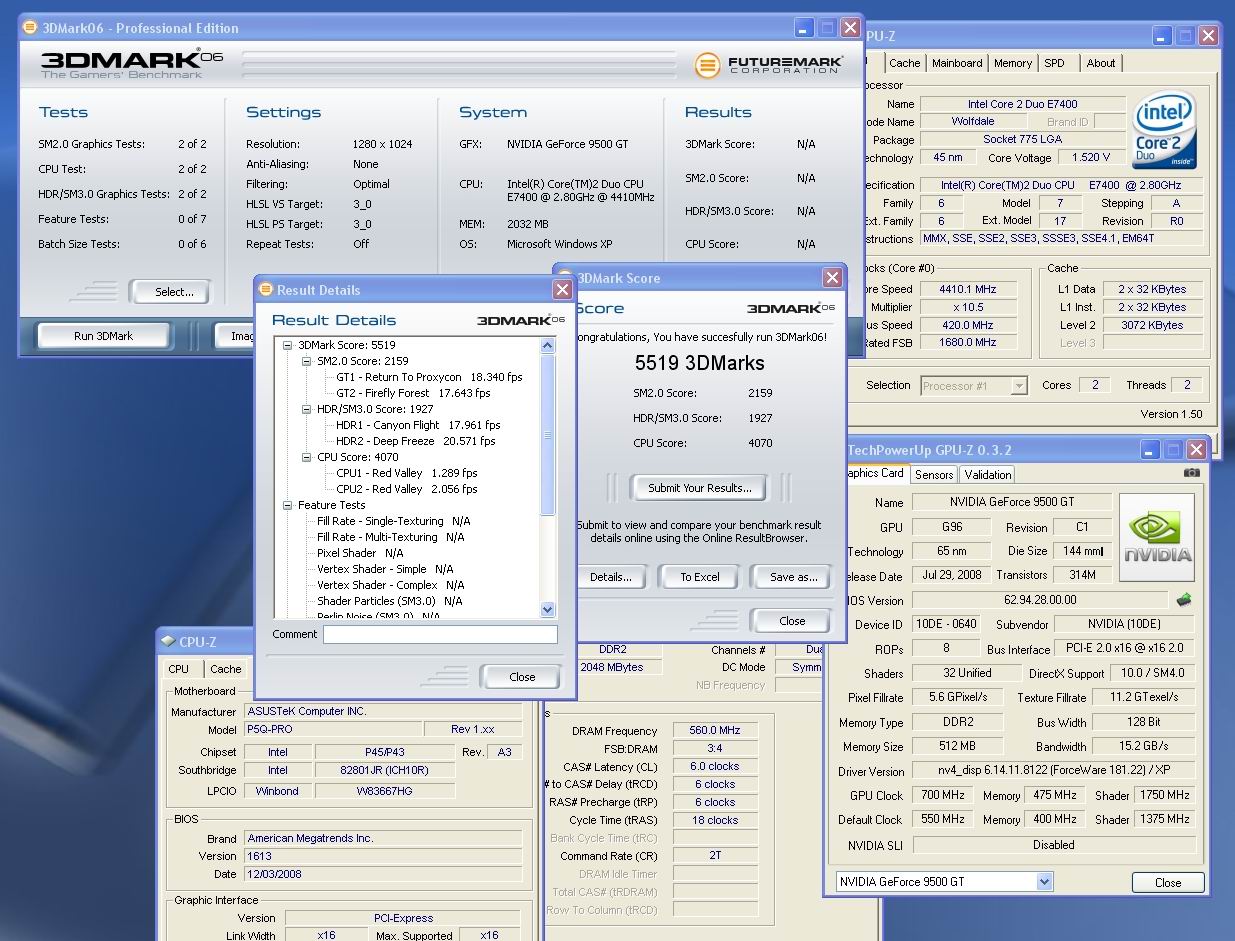Select Fill Rate - Single-Texturing row
Screen dimensions: 1235x941
393,521
